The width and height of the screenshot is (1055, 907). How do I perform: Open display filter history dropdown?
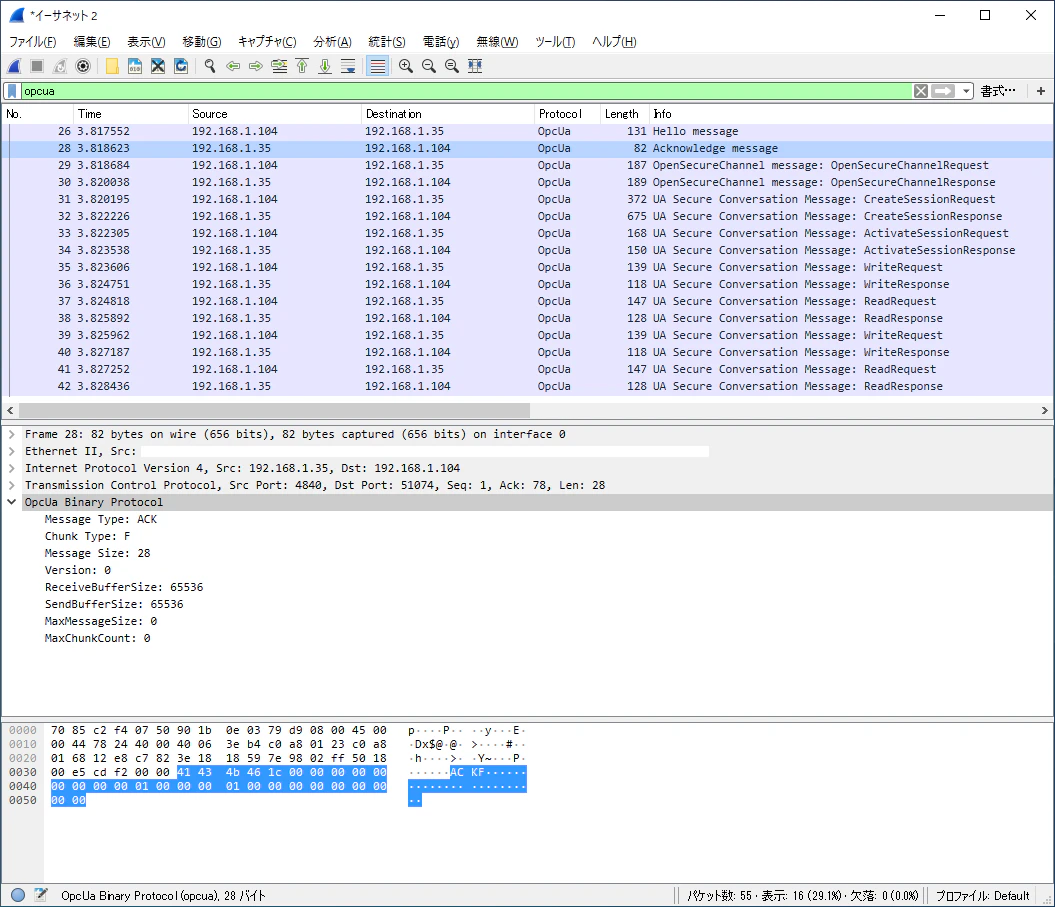pos(966,91)
